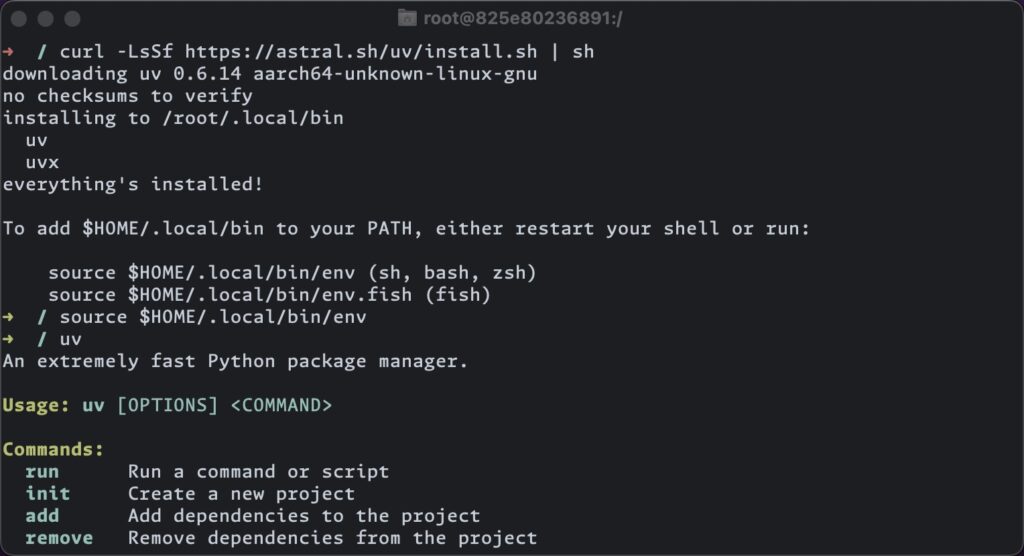Click the red prompt arrow before curl
This screenshot has width=1024, height=556.
coord(8,51)
